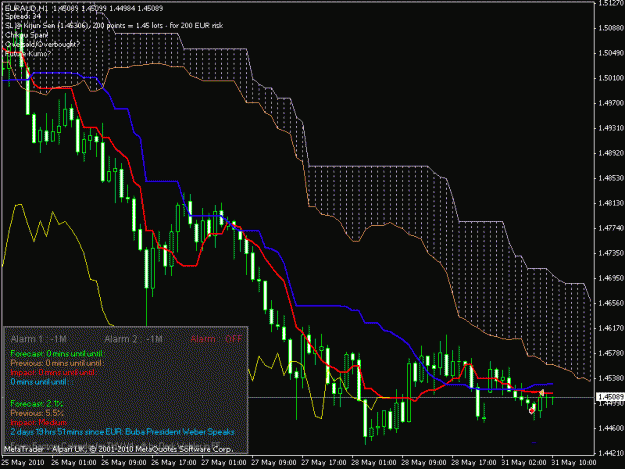Click the EURAUD,H1 chart title text
Screen dimensions: 625x469
(x=84, y=8)
